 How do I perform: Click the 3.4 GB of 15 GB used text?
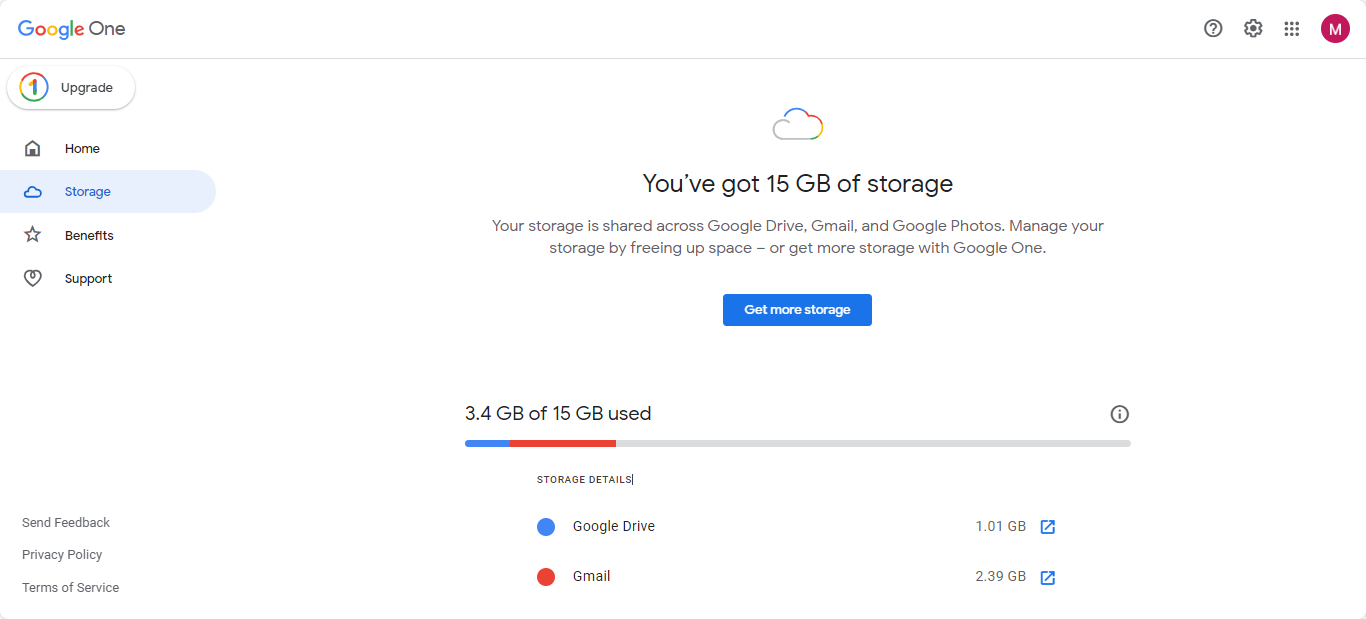[x=558, y=413]
